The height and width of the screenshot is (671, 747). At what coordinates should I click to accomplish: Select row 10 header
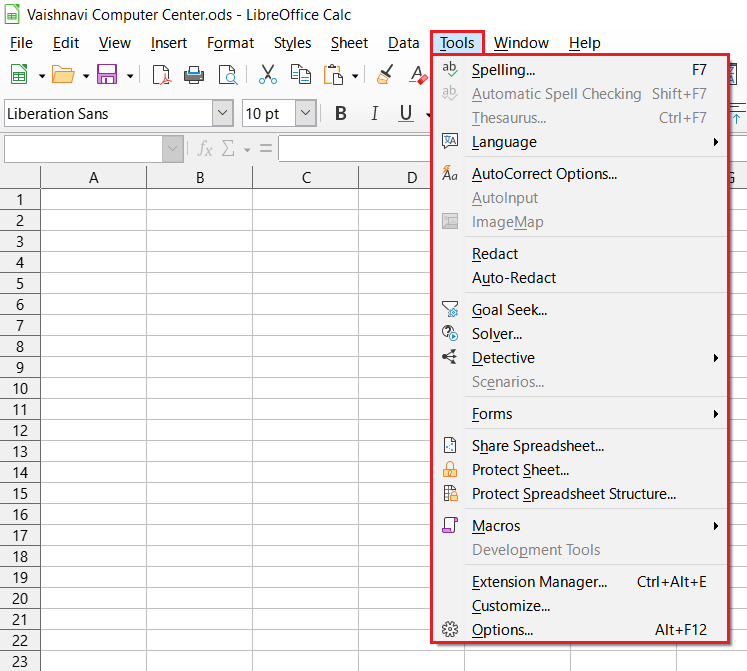point(20,388)
